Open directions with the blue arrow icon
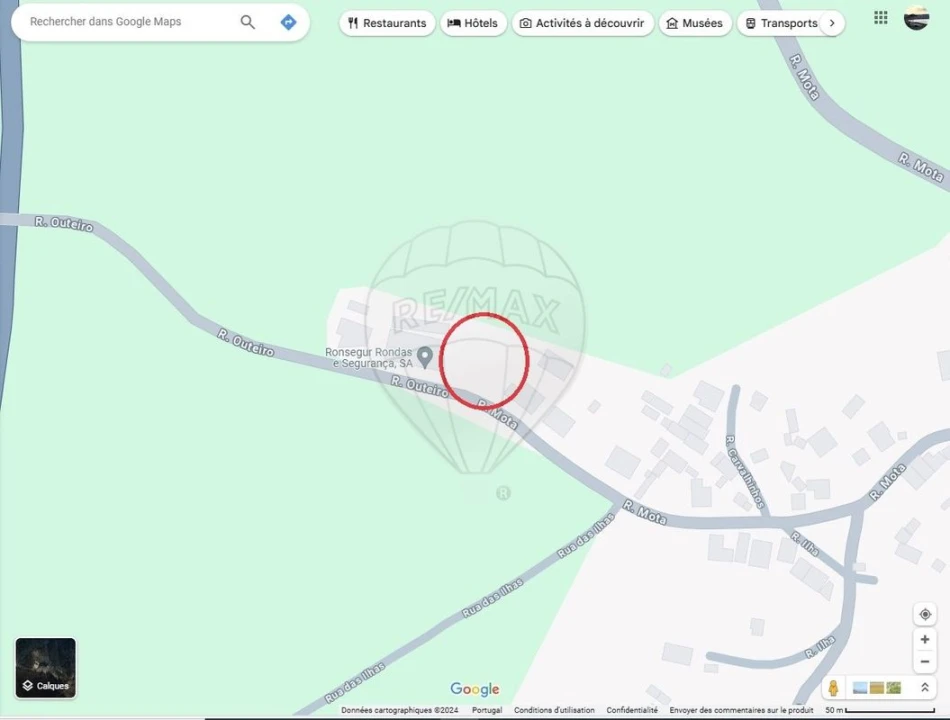Viewport: 950px width, 720px height. 288,22
